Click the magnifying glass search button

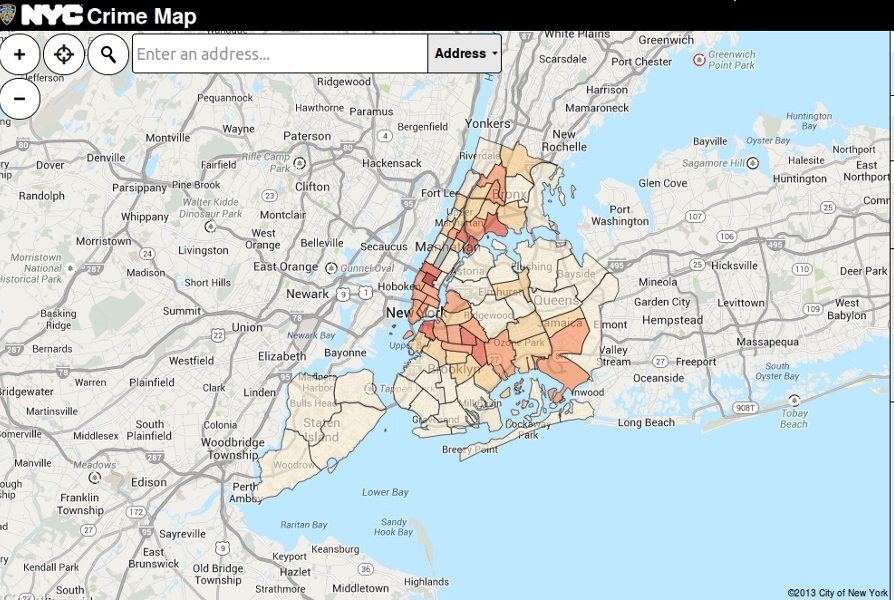click(108, 54)
